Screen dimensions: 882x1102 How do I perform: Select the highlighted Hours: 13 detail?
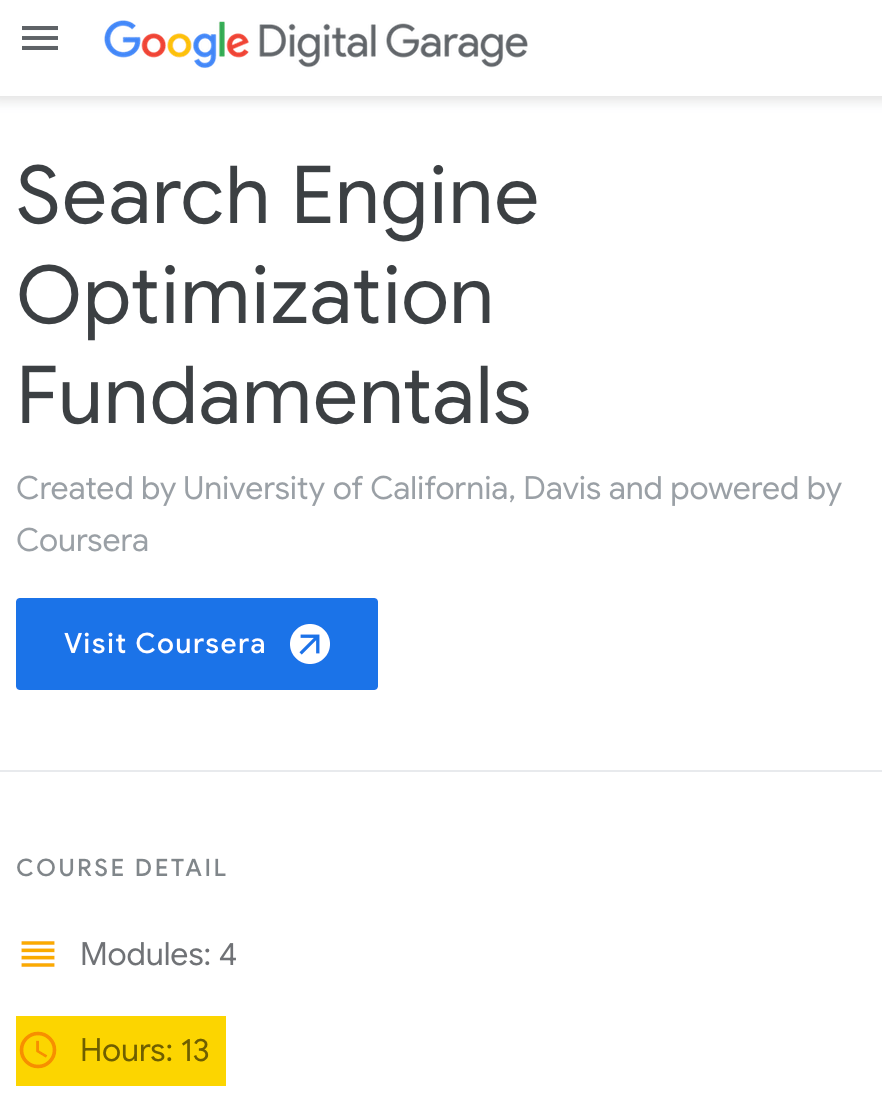tap(120, 1050)
